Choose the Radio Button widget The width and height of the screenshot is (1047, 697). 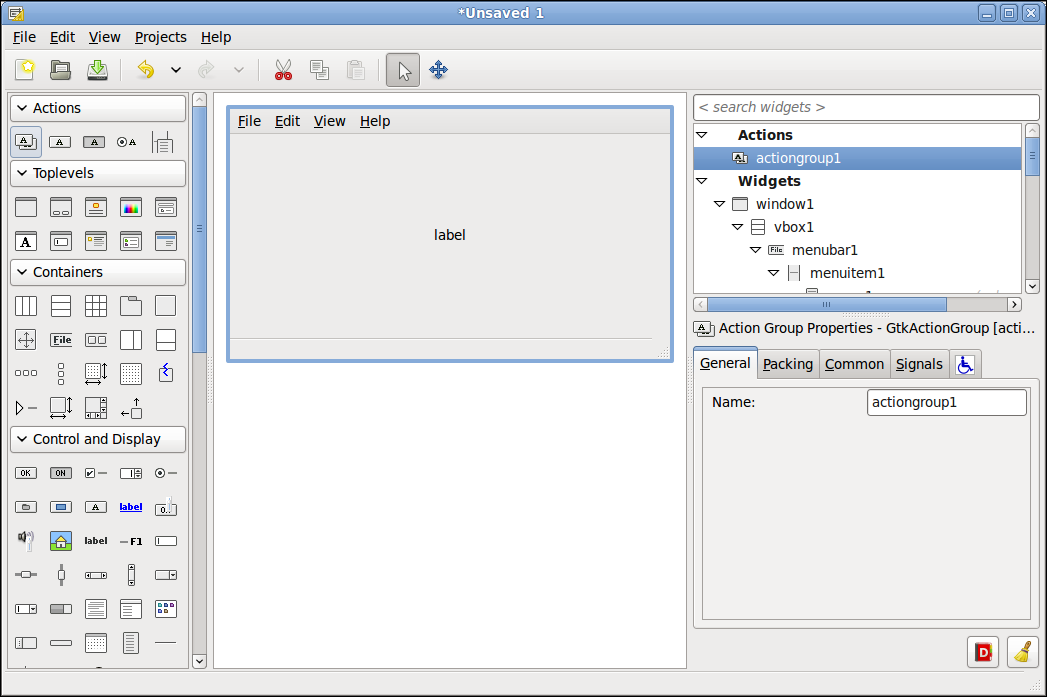(x=166, y=473)
